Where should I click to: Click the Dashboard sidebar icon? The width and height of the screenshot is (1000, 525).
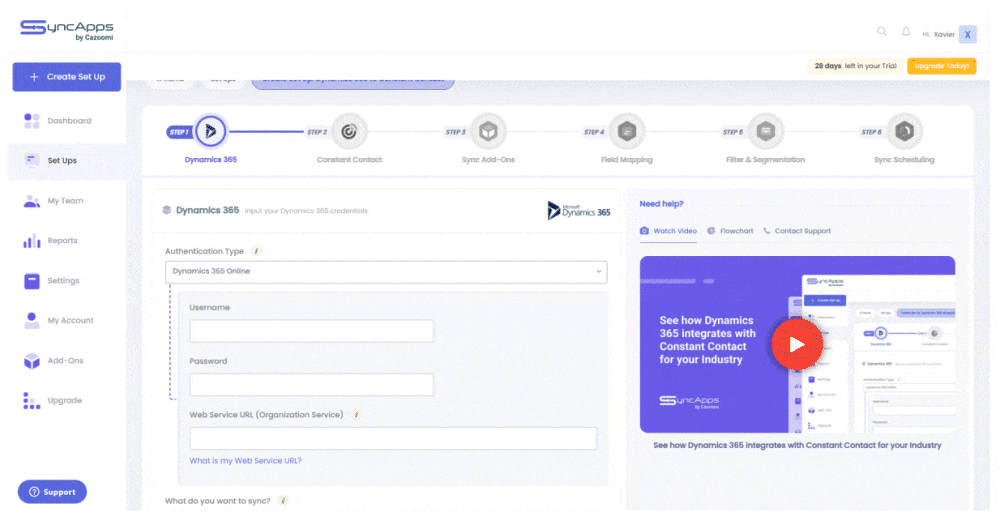pos(32,121)
